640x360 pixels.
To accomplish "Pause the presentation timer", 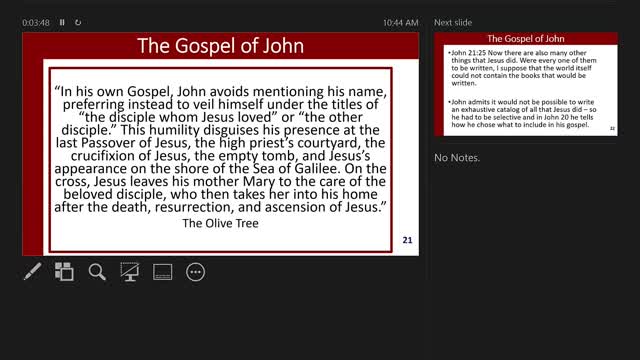I will [x=62, y=22].
